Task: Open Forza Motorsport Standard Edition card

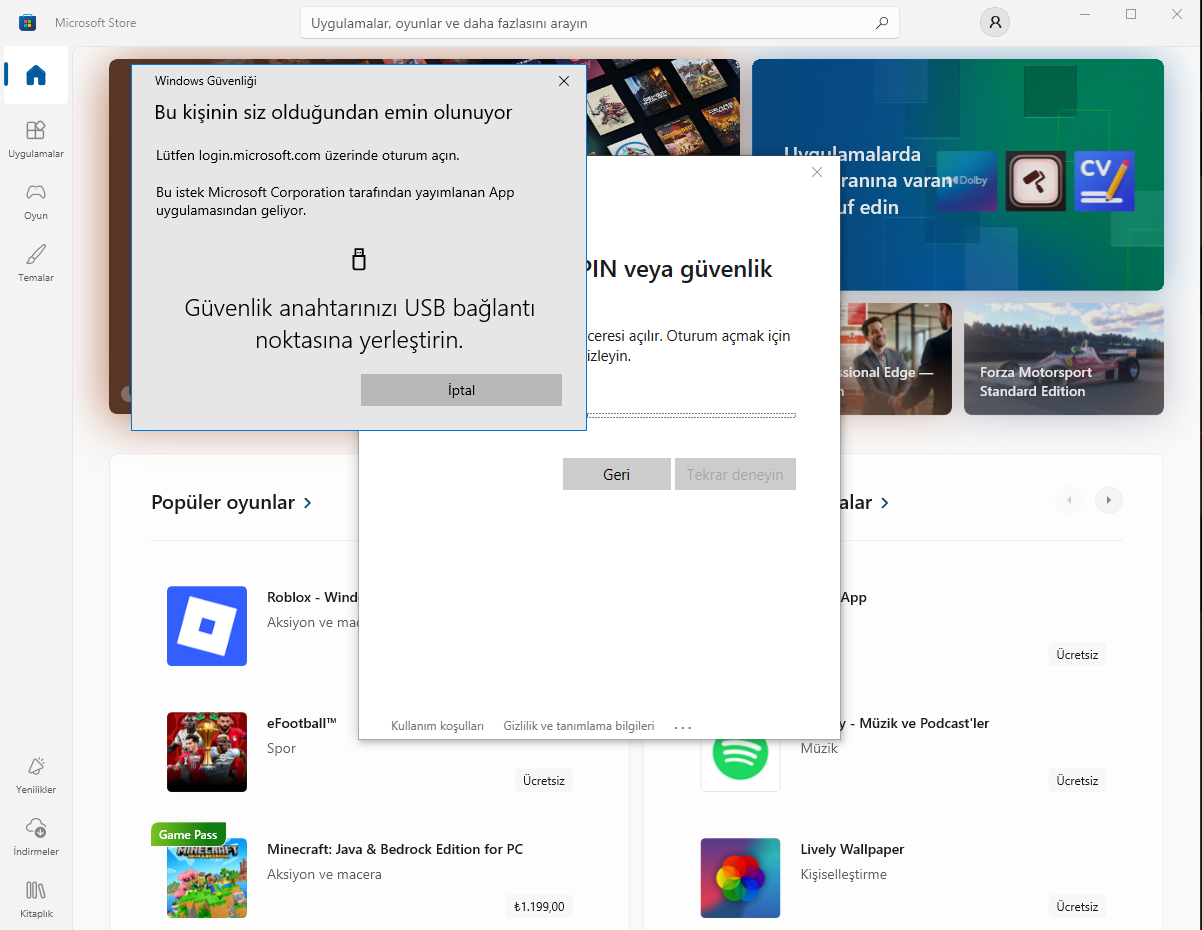Action: [1064, 359]
